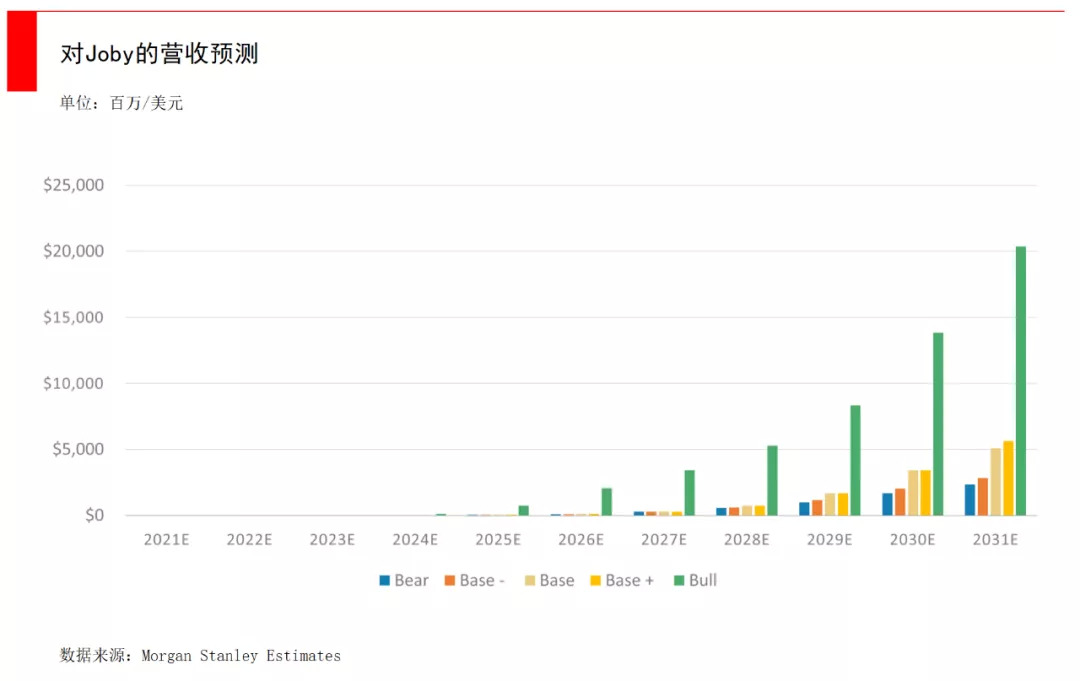
Task: Select the chart title 对Joby的营收预测
Action: [159, 53]
